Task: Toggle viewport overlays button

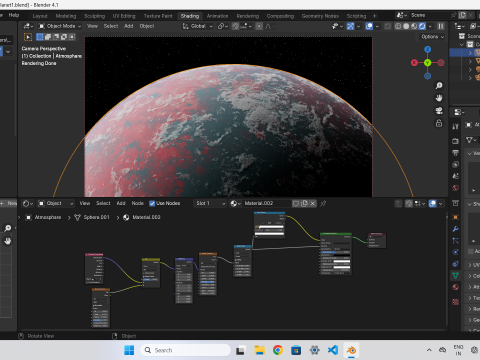Action: [x=369, y=26]
